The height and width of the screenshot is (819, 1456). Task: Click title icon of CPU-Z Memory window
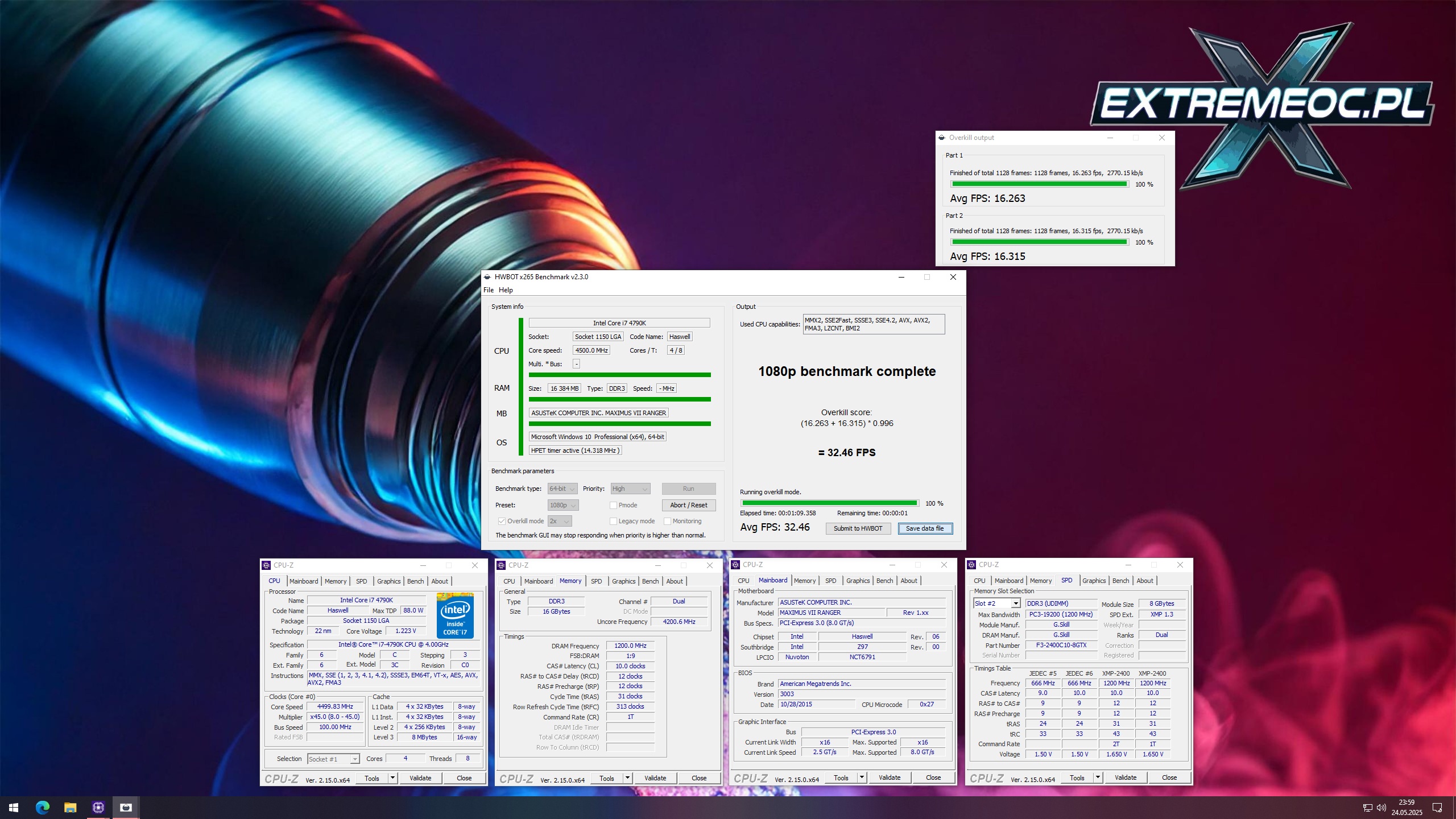point(501,565)
